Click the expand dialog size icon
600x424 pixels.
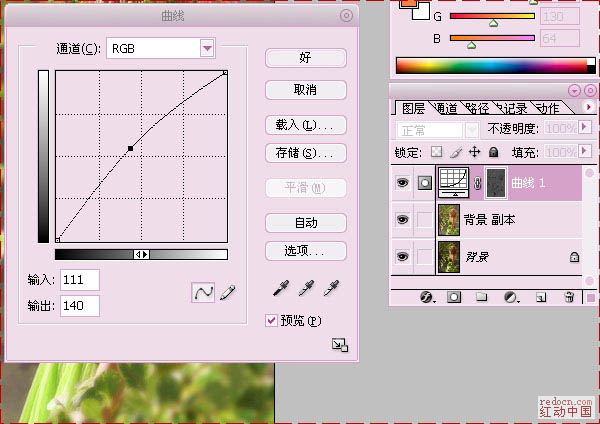tap(340, 345)
